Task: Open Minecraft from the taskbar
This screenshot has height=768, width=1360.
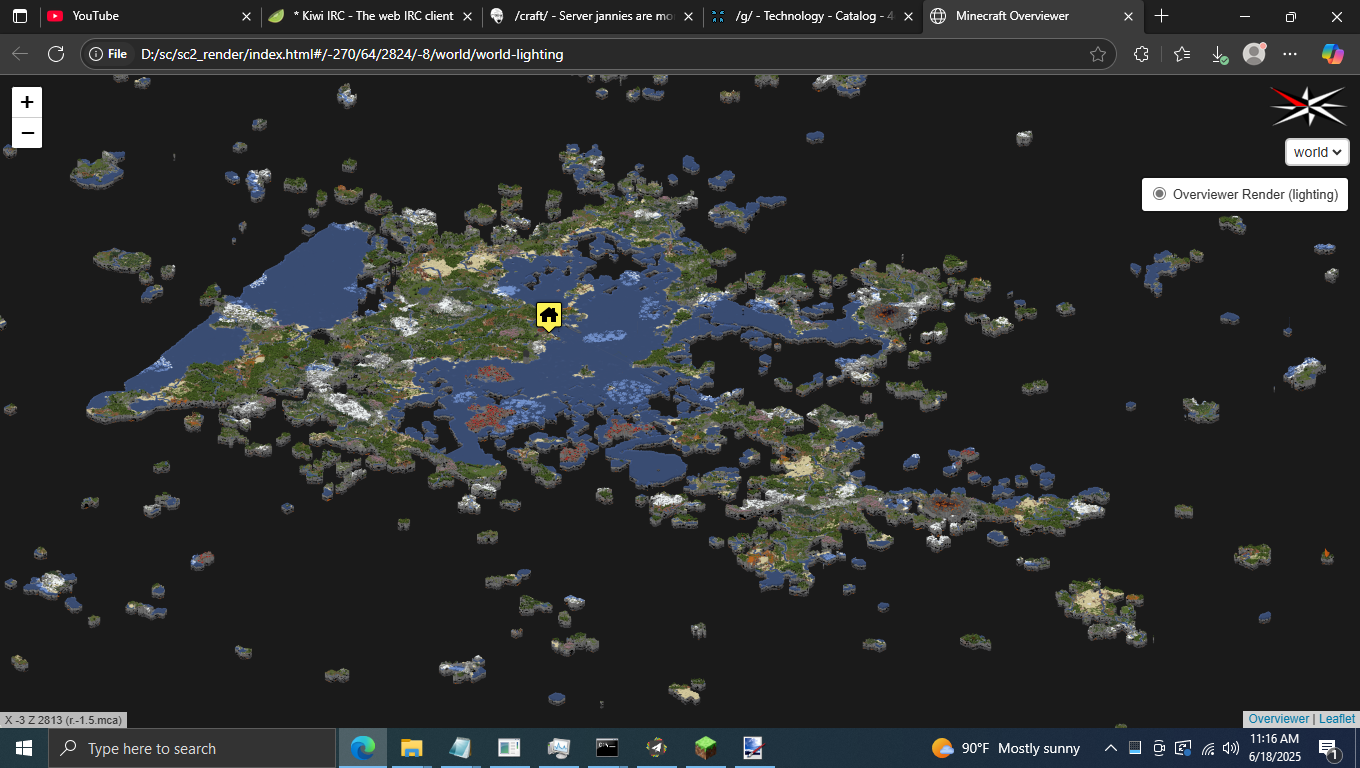Action: 706,748
